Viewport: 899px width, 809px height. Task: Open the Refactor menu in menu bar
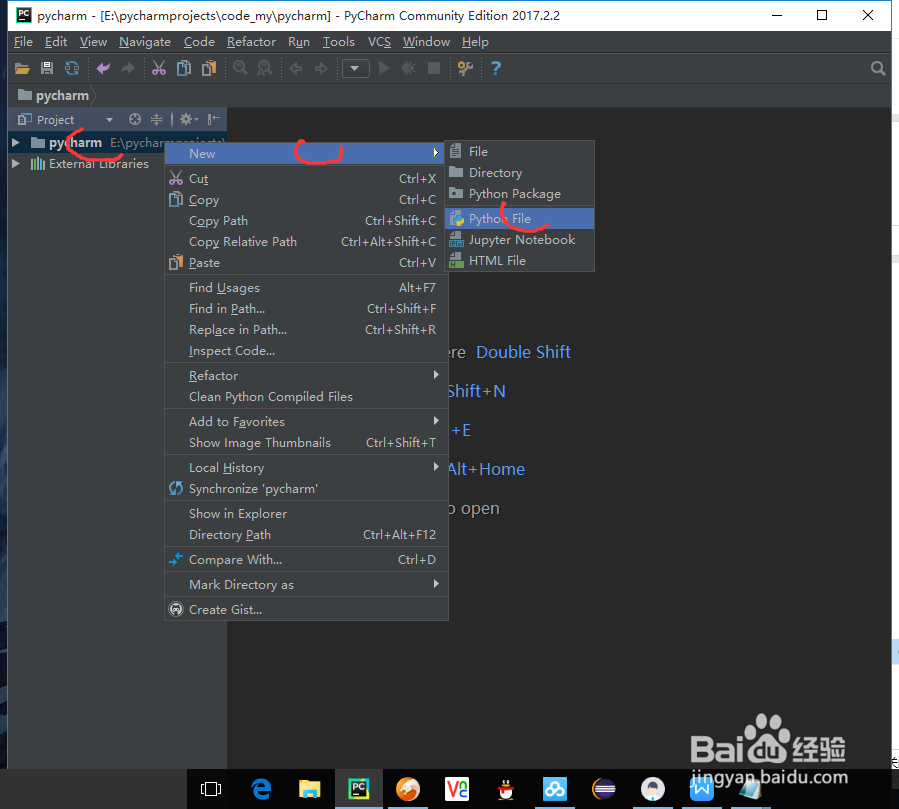click(x=251, y=42)
